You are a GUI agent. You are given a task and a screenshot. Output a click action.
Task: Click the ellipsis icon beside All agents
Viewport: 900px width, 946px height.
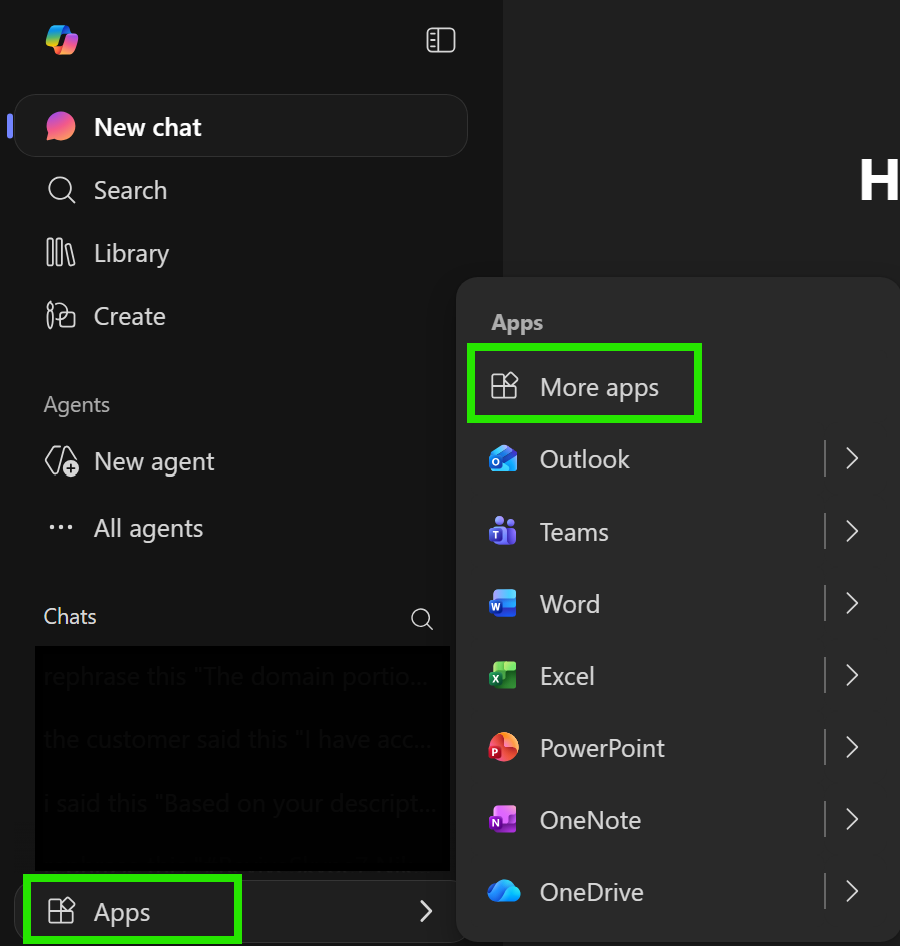pyautogui.click(x=61, y=527)
